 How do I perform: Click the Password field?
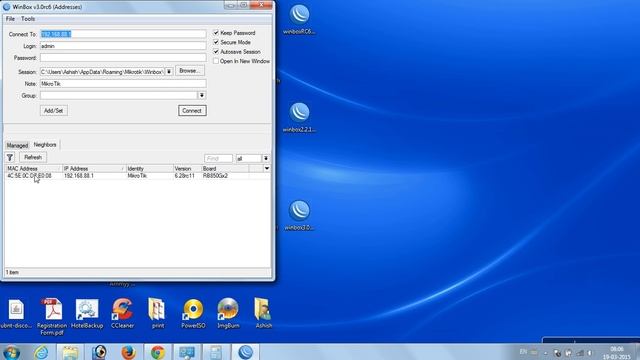(x=123, y=58)
